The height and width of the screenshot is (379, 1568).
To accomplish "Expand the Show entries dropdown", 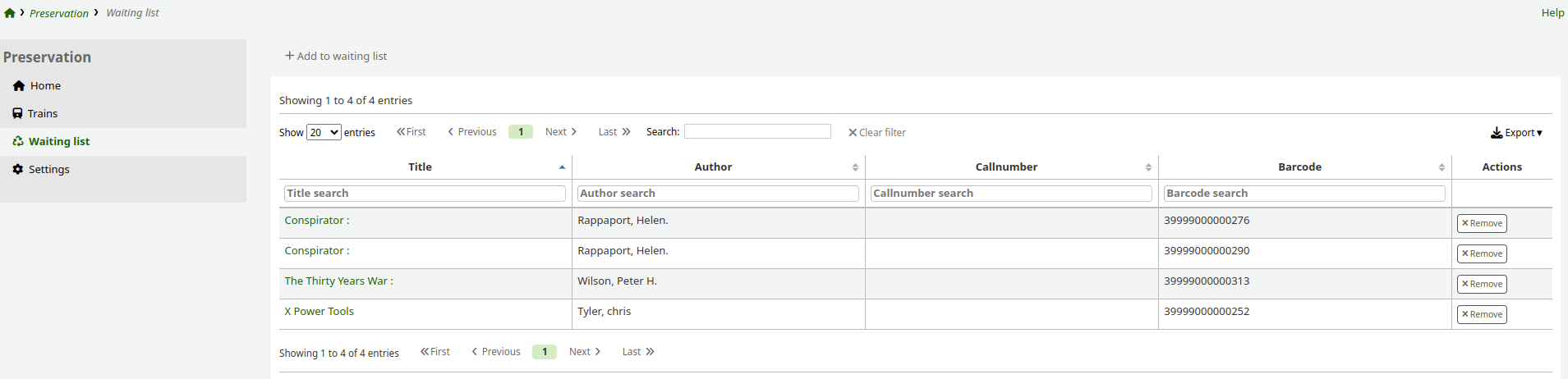I will coord(324,133).
